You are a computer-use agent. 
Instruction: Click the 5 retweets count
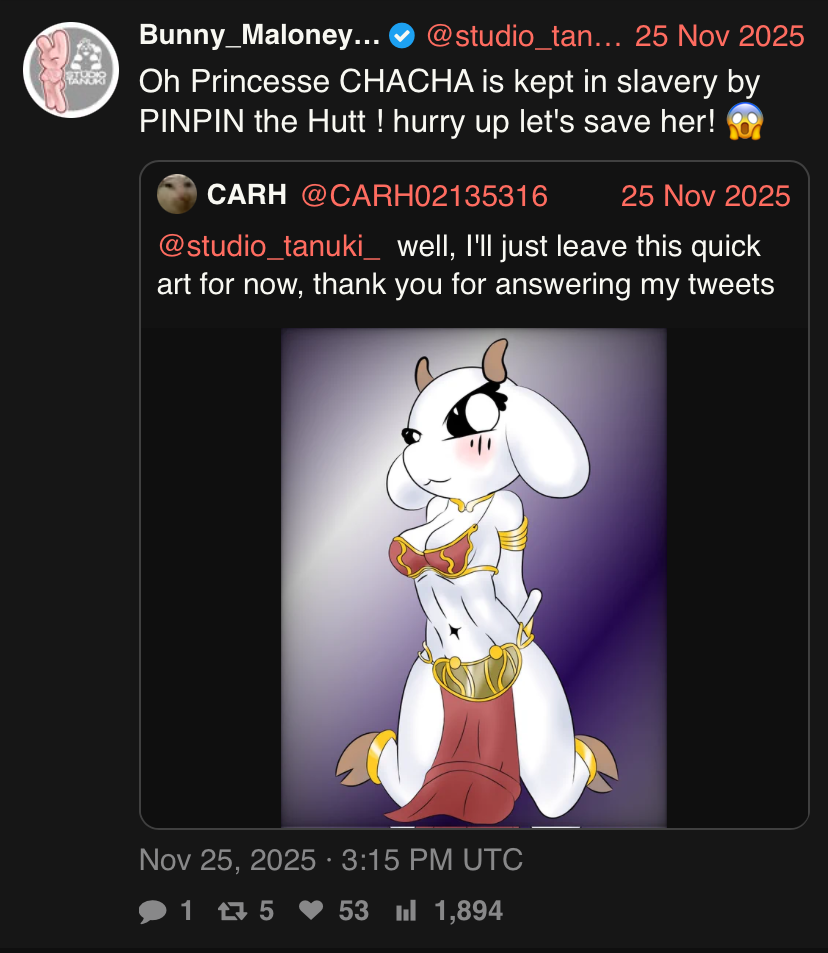click(x=266, y=911)
